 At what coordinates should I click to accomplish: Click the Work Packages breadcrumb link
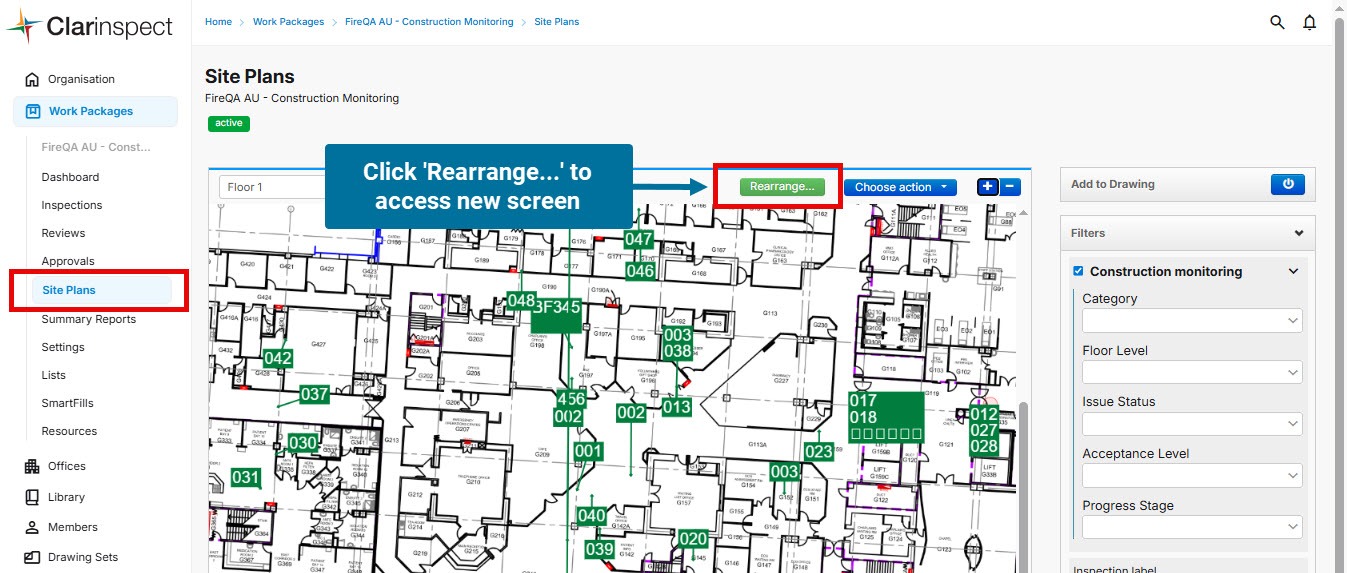tap(286, 21)
